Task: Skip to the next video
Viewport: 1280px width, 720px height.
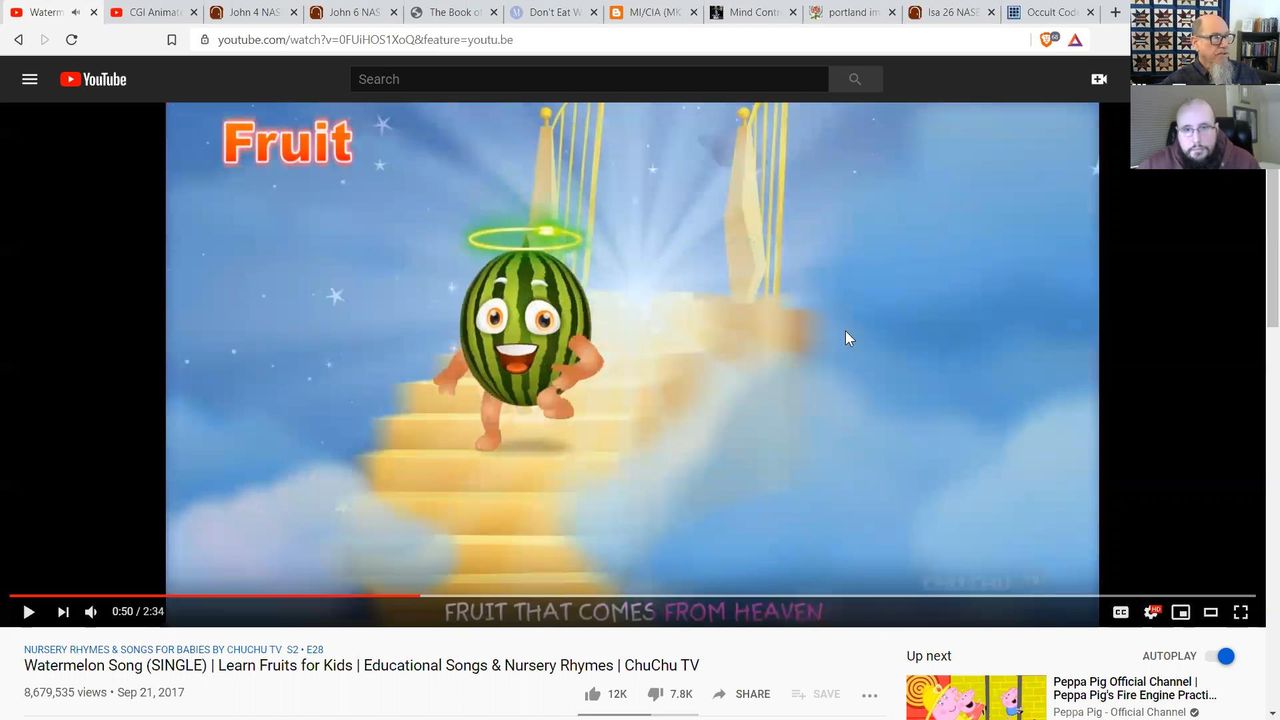Action: [63, 612]
